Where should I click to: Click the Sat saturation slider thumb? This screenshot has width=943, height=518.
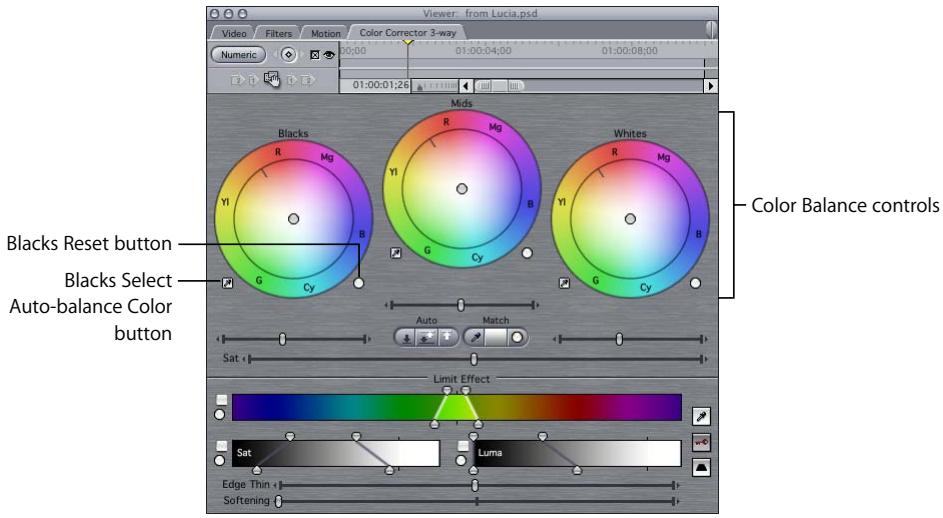(474, 359)
